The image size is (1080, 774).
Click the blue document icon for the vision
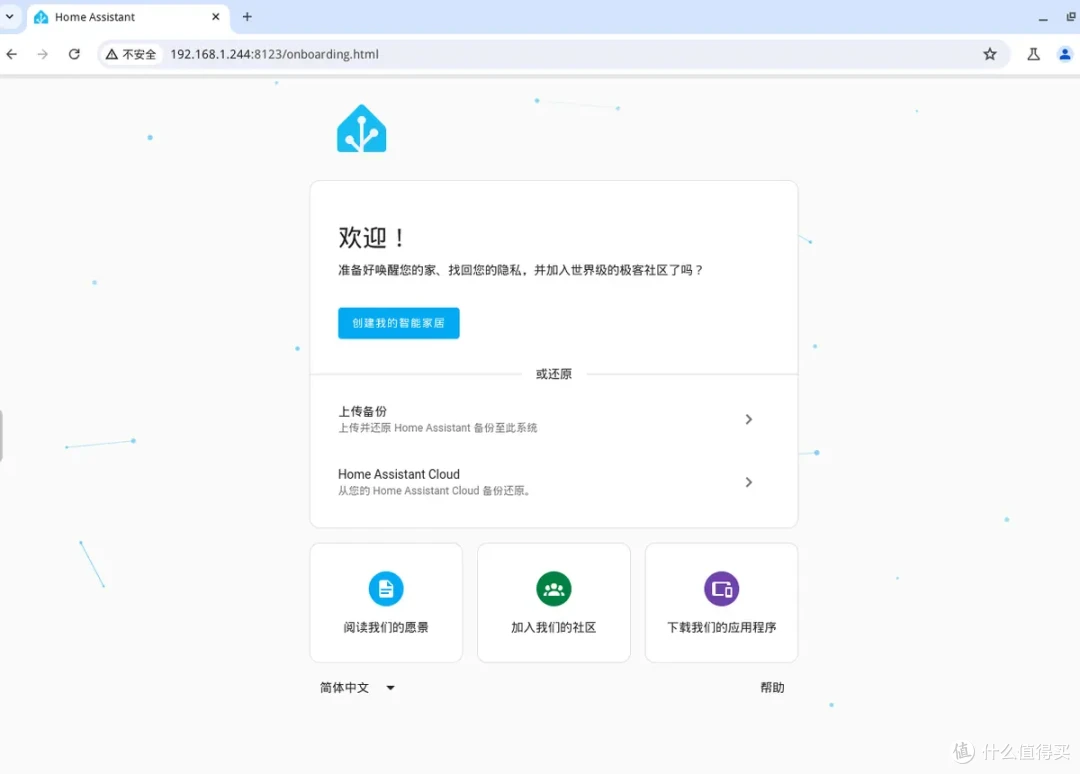point(386,589)
